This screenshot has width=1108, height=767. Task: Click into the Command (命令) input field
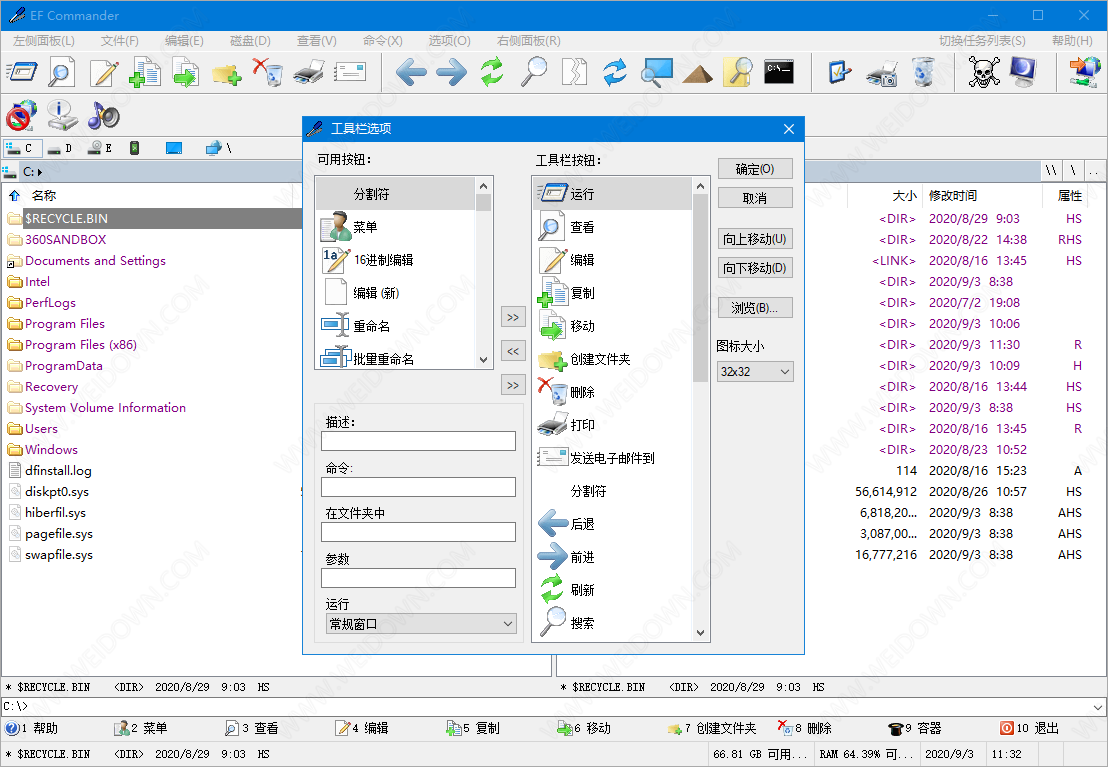(418, 487)
